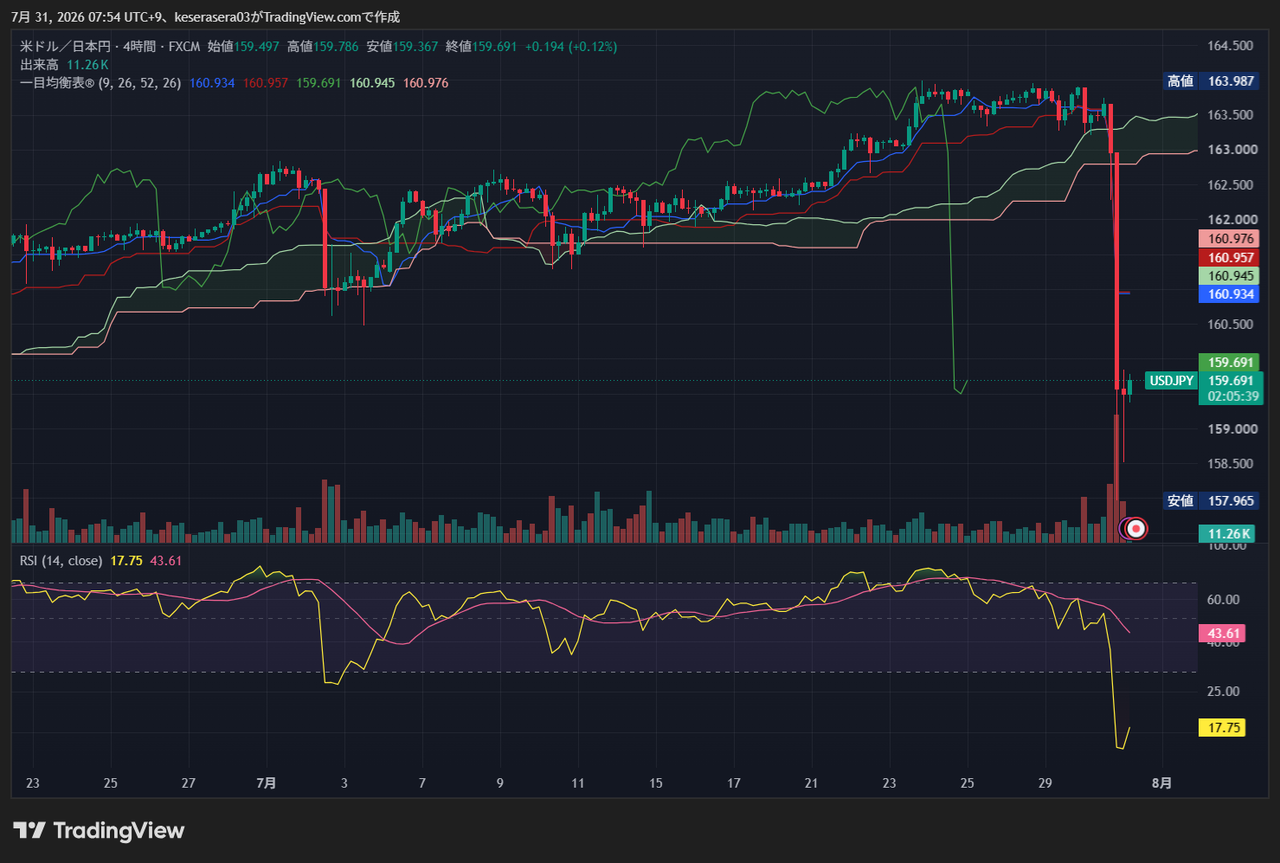Image resolution: width=1280 pixels, height=863 pixels.
Task: Click the current price tag with countdown 02:05:39
Action: tap(1231, 389)
